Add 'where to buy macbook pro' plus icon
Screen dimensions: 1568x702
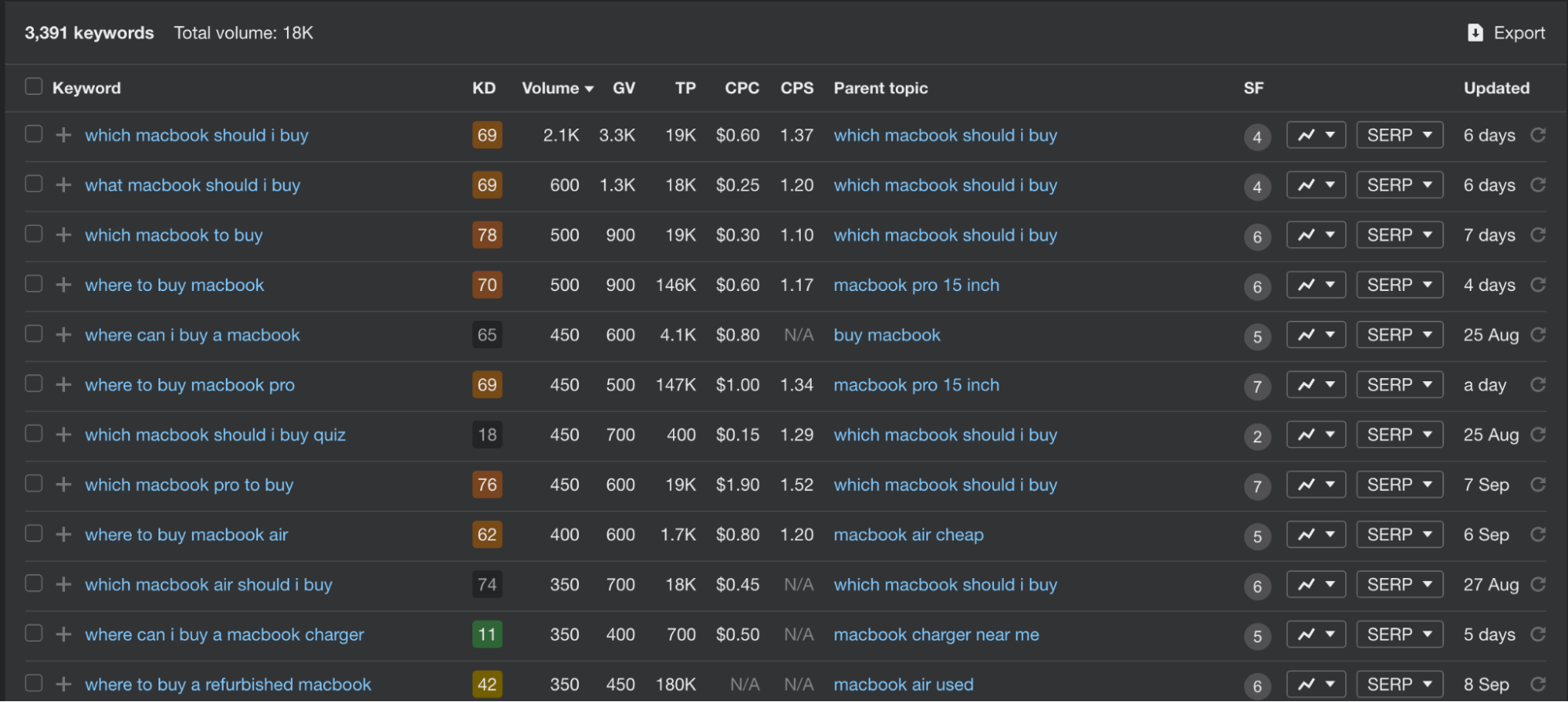tap(64, 385)
